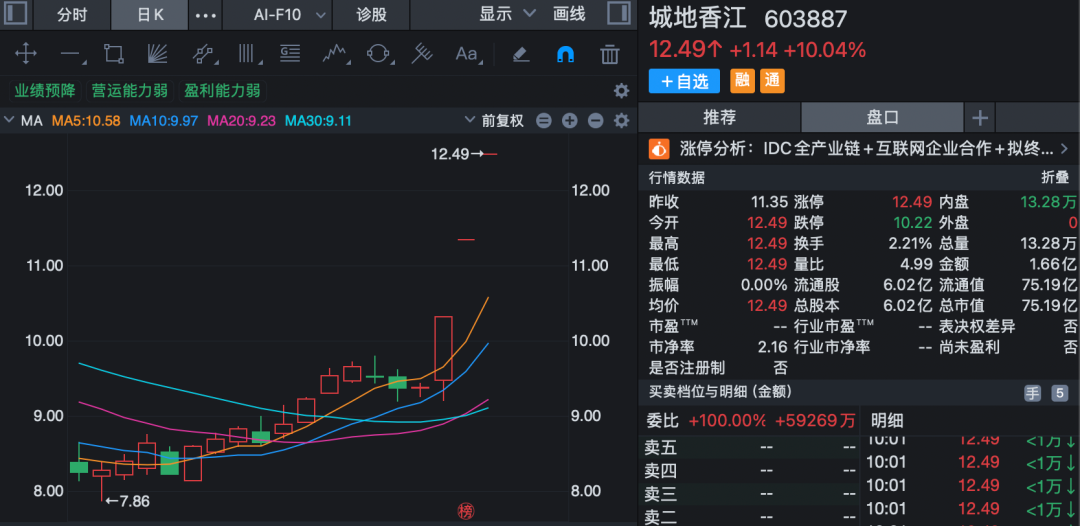This screenshot has height=526, width=1080.
Task: Click the 5 levels depth button
Action: (x=1059, y=393)
